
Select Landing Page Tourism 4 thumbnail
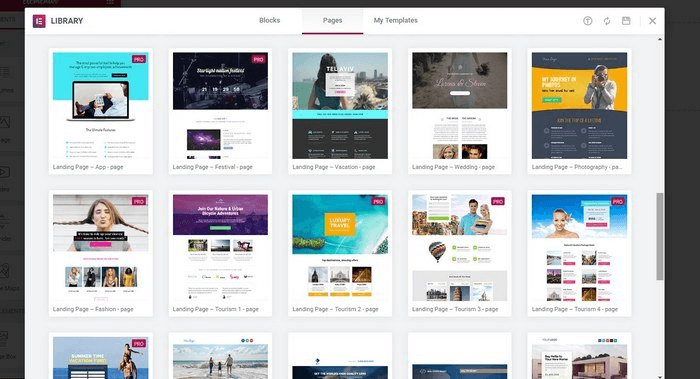point(579,248)
